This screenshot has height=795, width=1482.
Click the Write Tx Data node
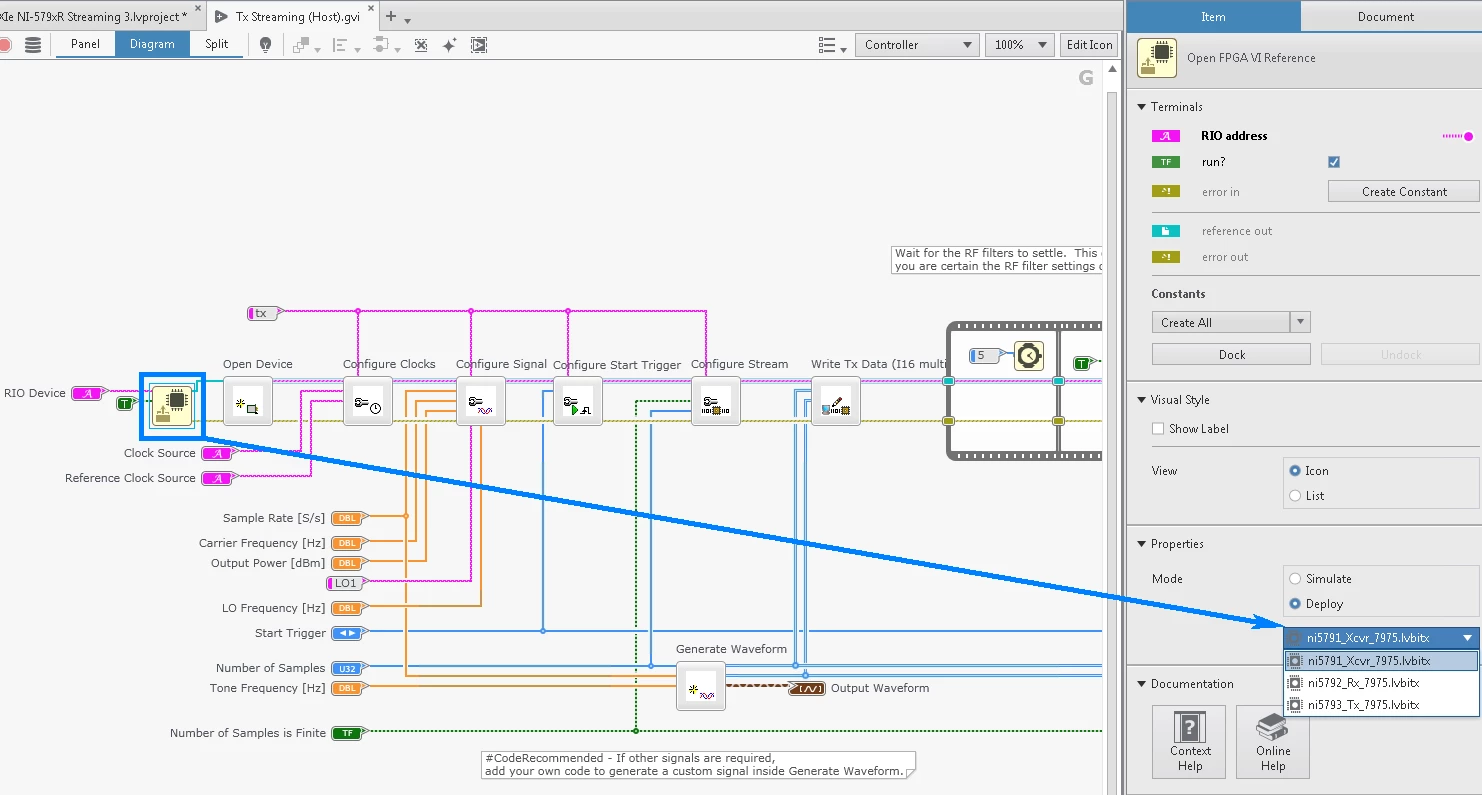coord(836,401)
